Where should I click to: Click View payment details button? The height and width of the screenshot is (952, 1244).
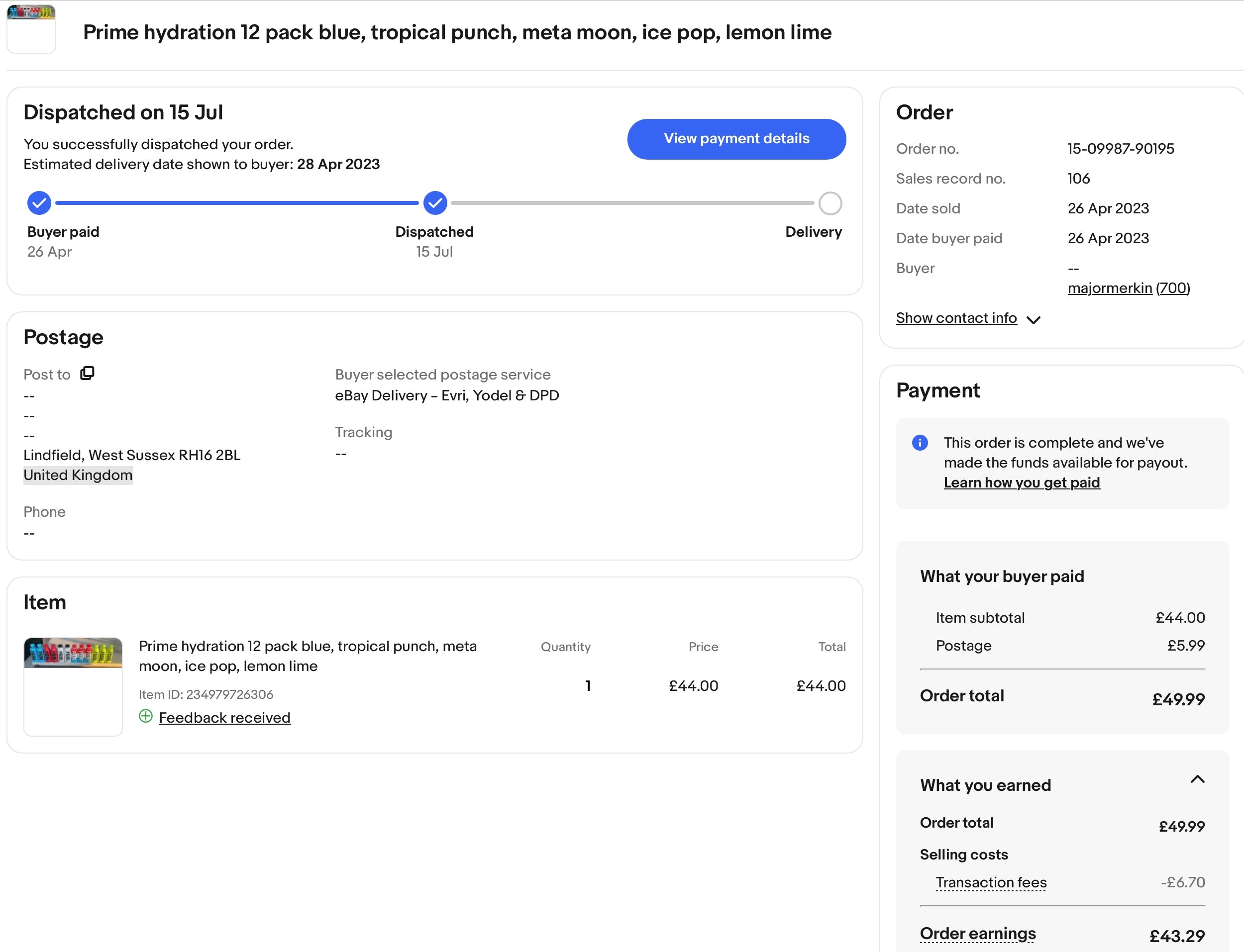click(x=736, y=139)
